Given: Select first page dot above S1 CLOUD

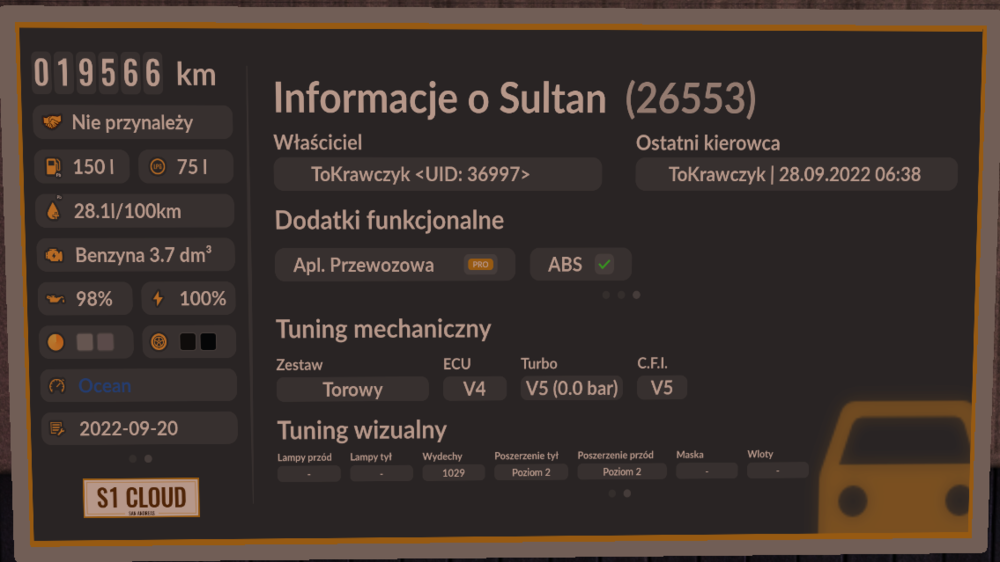Looking at the screenshot, I should tap(133, 459).
